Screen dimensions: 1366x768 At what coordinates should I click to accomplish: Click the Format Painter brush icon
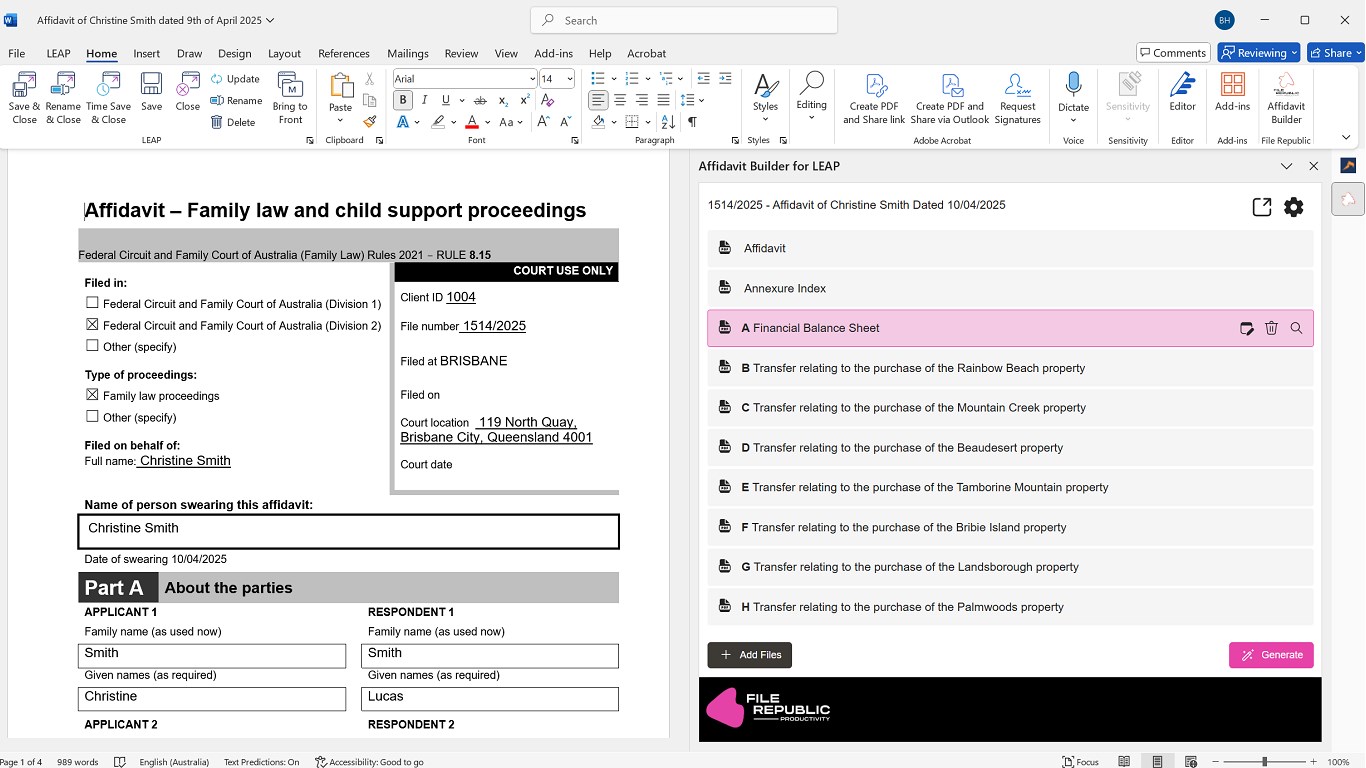(x=370, y=122)
